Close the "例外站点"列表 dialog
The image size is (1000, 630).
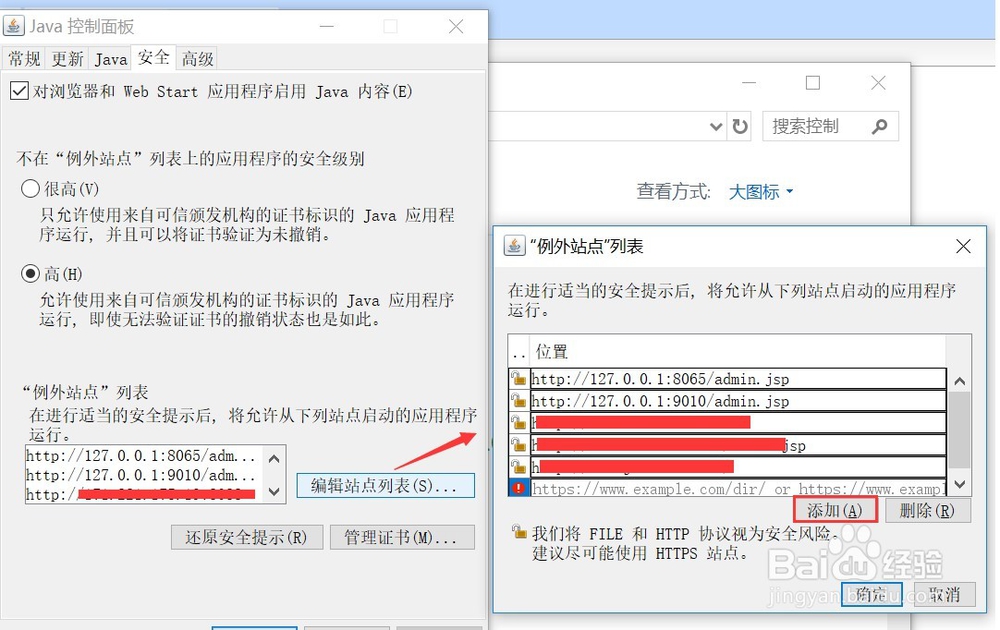963,246
